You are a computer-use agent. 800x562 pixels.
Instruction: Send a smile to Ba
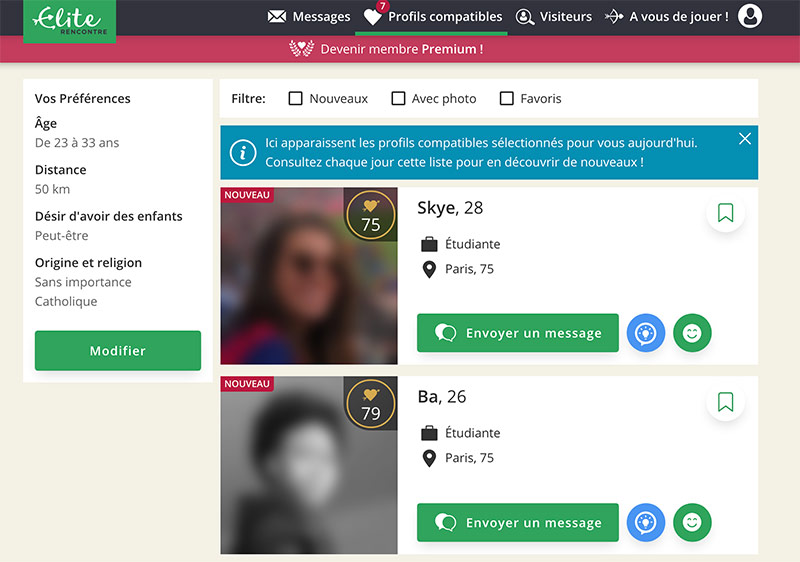click(692, 523)
